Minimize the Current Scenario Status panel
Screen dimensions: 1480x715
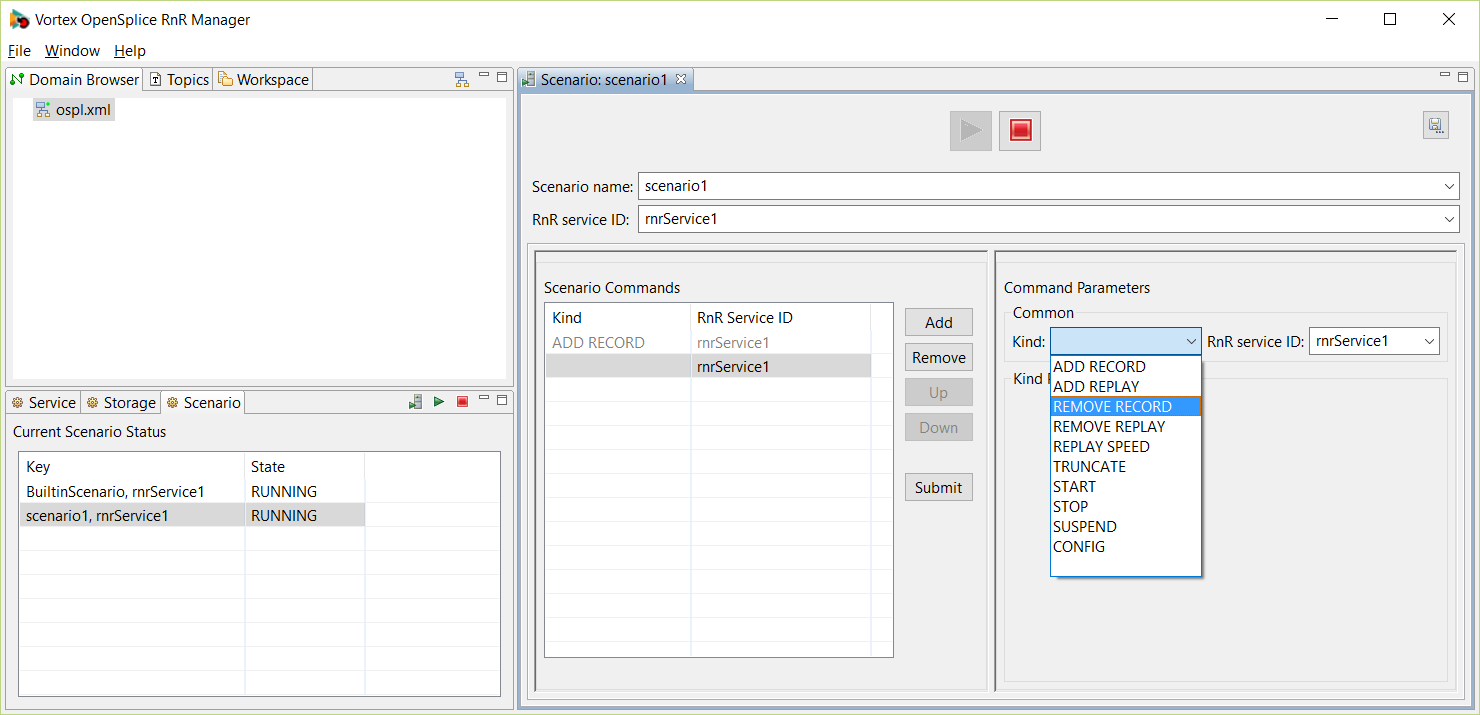coord(484,399)
